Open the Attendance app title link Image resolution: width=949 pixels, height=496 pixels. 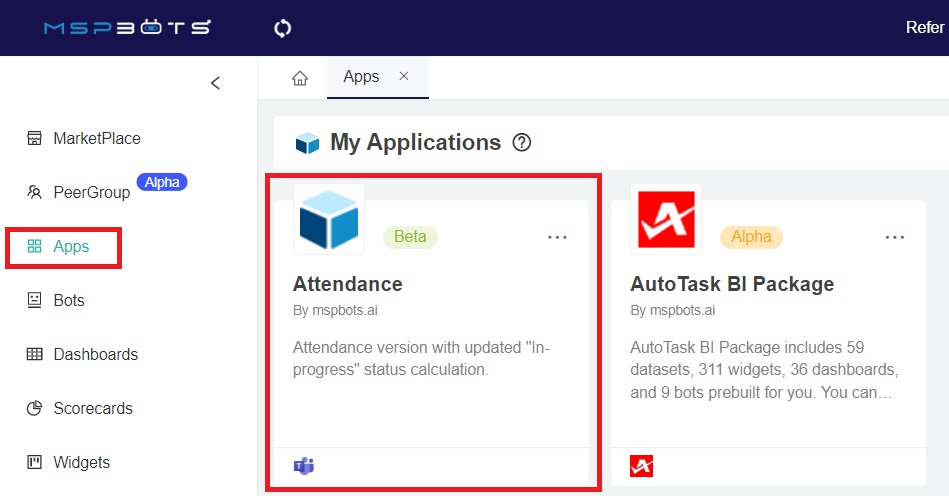(x=347, y=284)
